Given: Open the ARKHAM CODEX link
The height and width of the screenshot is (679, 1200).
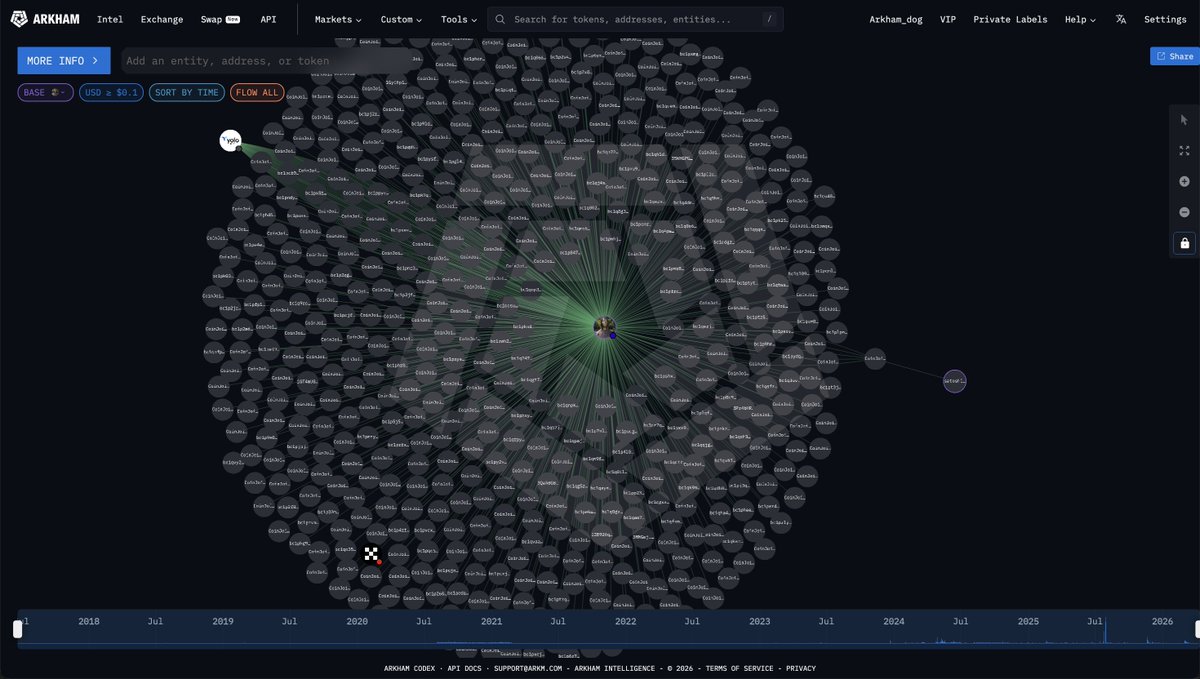Looking at the screenshot, I should (409, 668).
